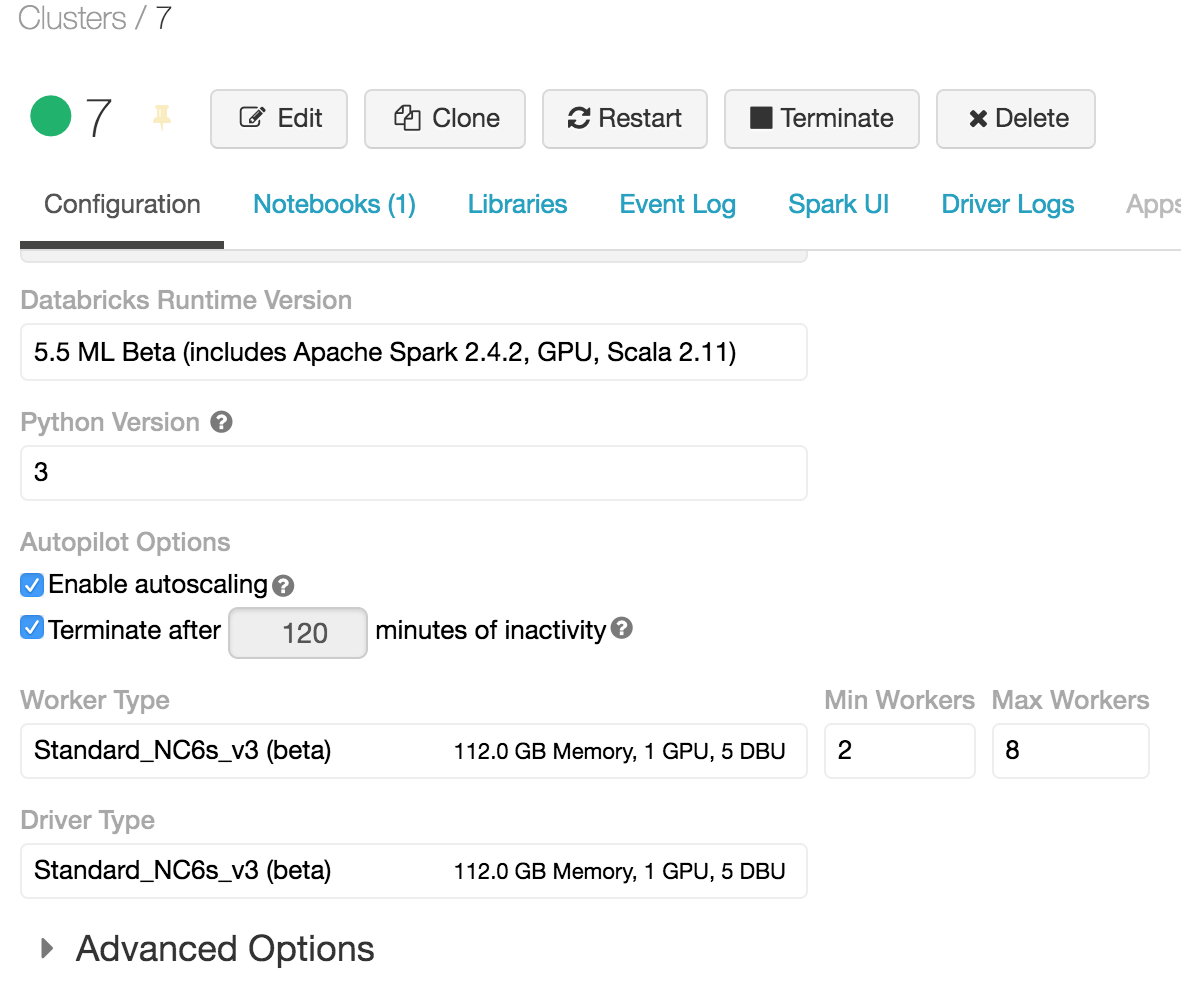Open the Worker Type dropdown

click(414, 751)
